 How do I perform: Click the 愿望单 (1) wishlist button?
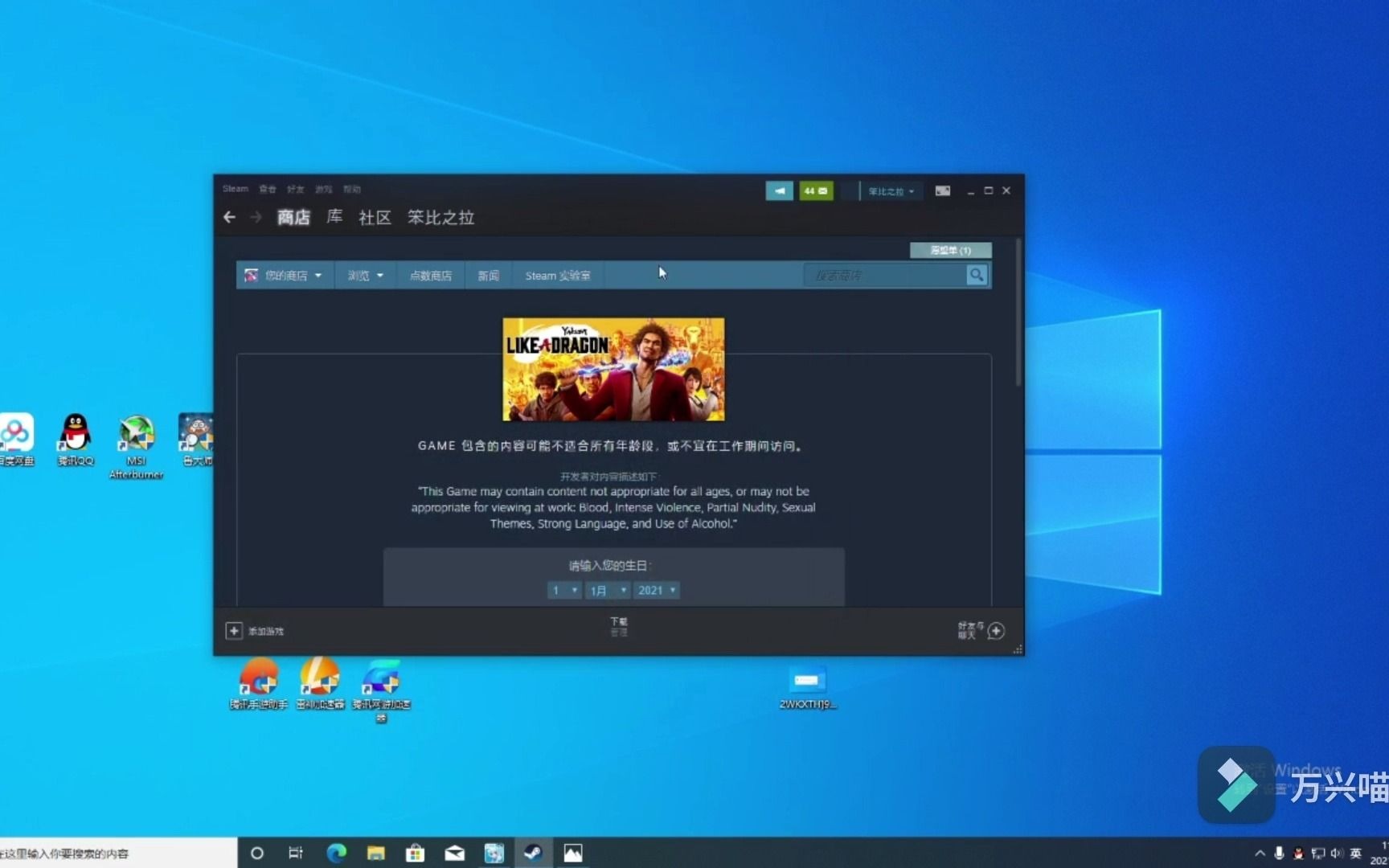(x=951, y=250)
